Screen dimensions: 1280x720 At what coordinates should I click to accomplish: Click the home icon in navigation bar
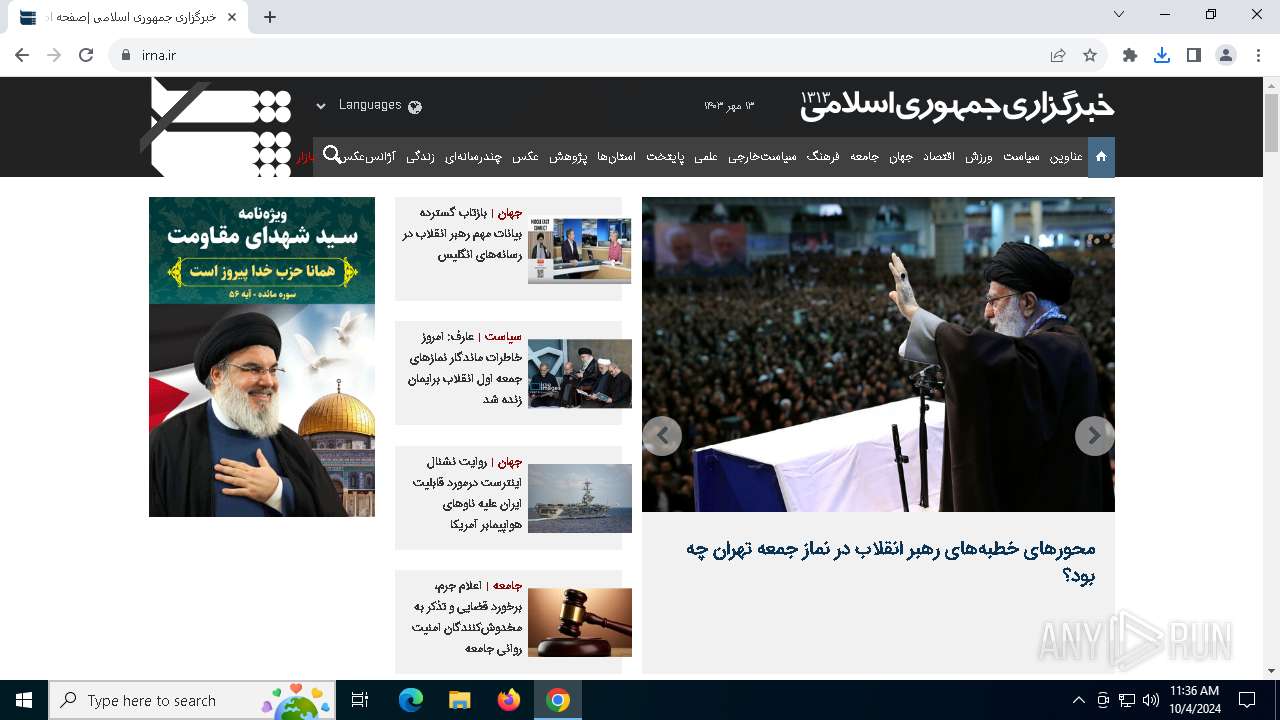pyautogui.click(x=1101, y=157)
